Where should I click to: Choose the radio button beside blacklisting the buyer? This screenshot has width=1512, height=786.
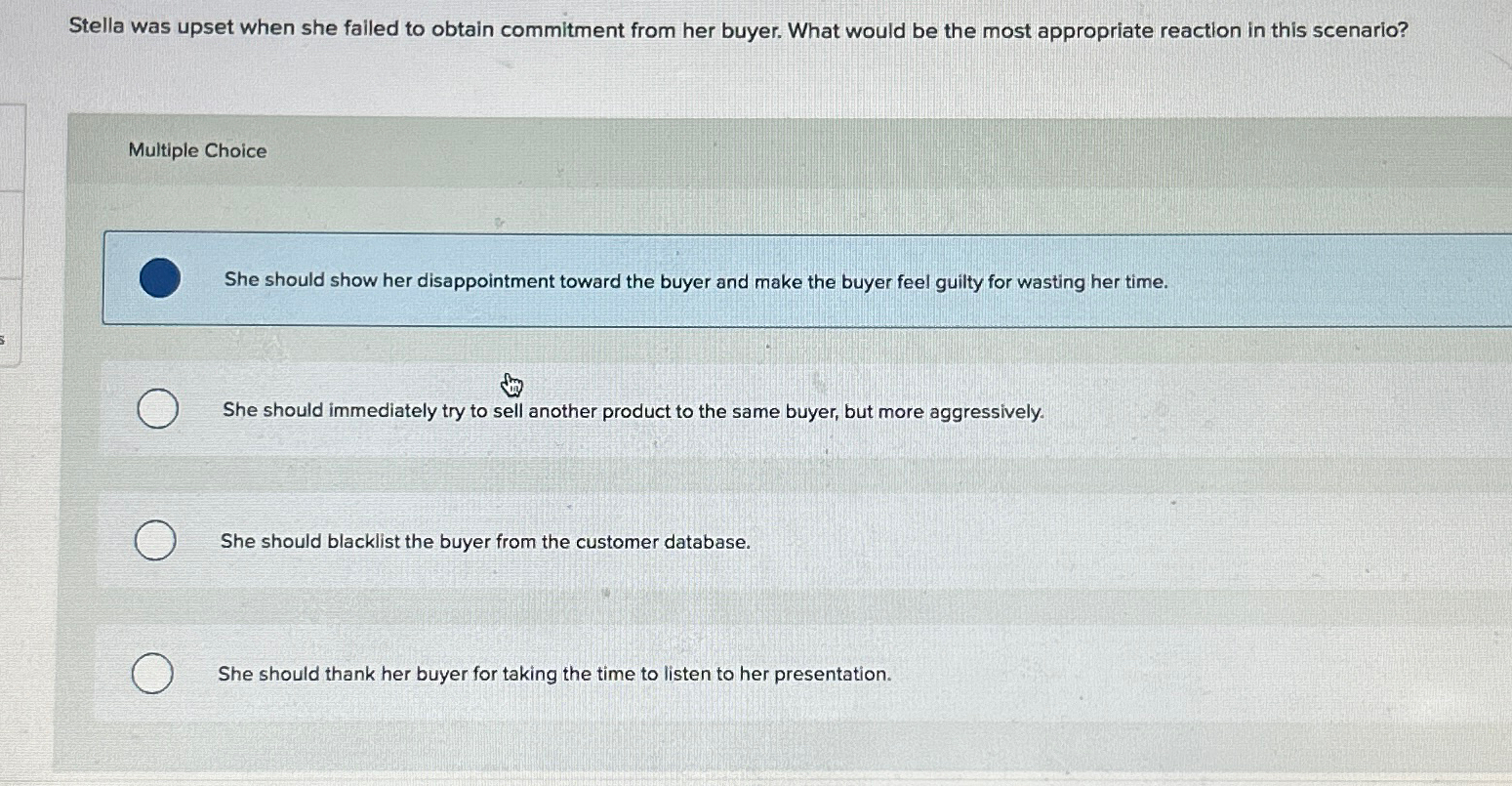coord(154,540)
